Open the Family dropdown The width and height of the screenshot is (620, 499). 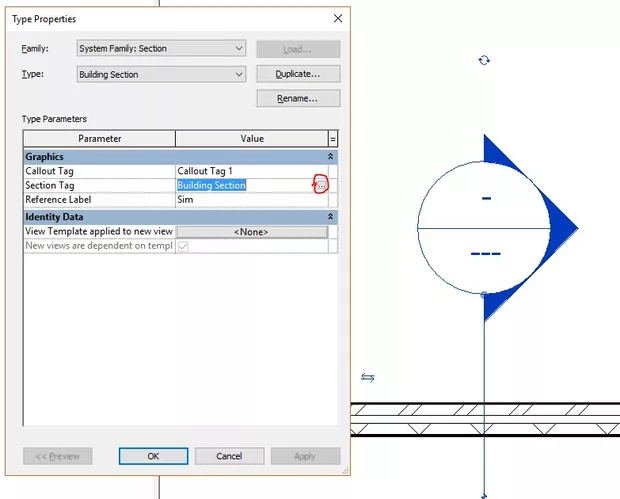(x=160, y=48)
